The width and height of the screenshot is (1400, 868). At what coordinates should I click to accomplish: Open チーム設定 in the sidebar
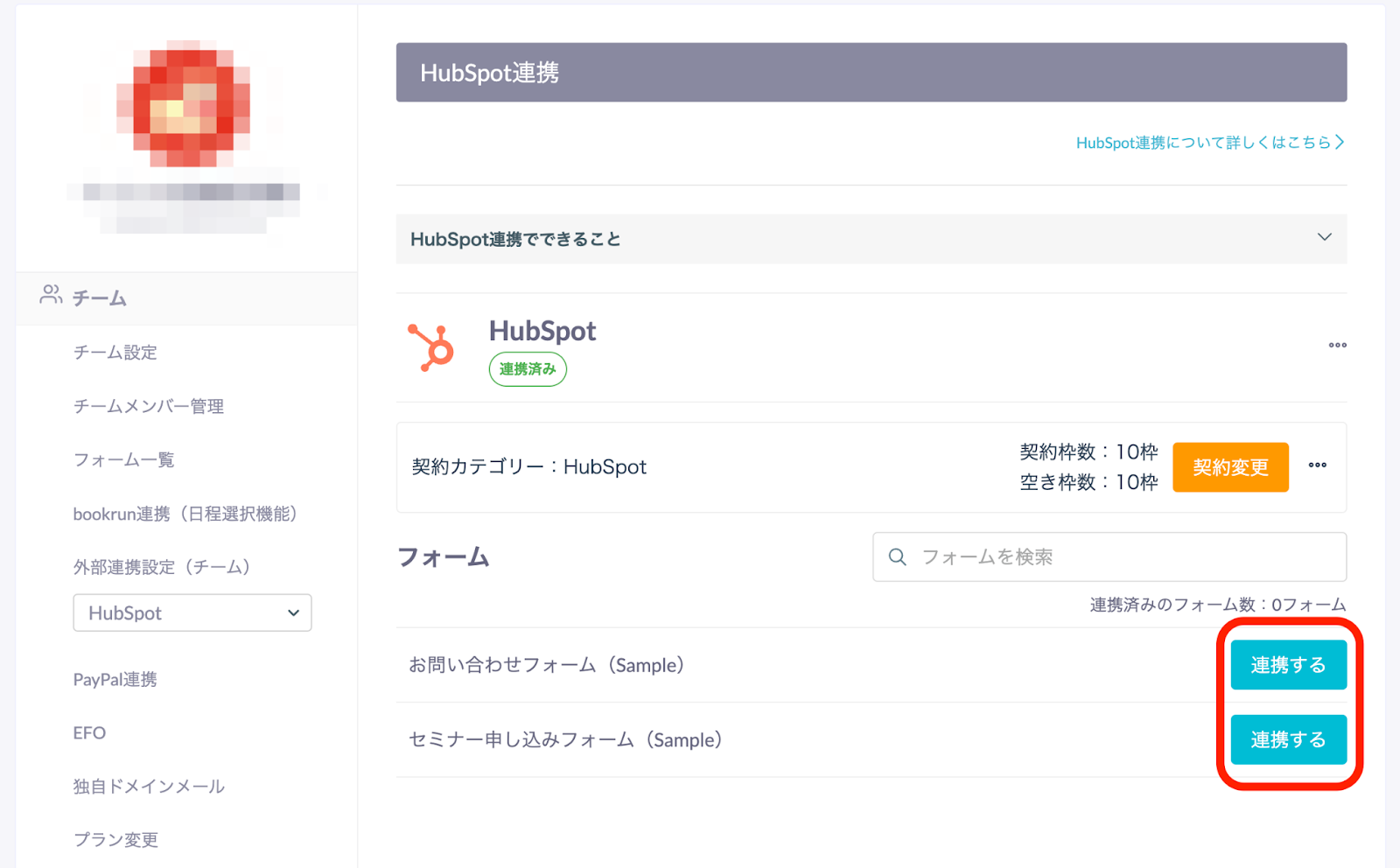(115, 353)
